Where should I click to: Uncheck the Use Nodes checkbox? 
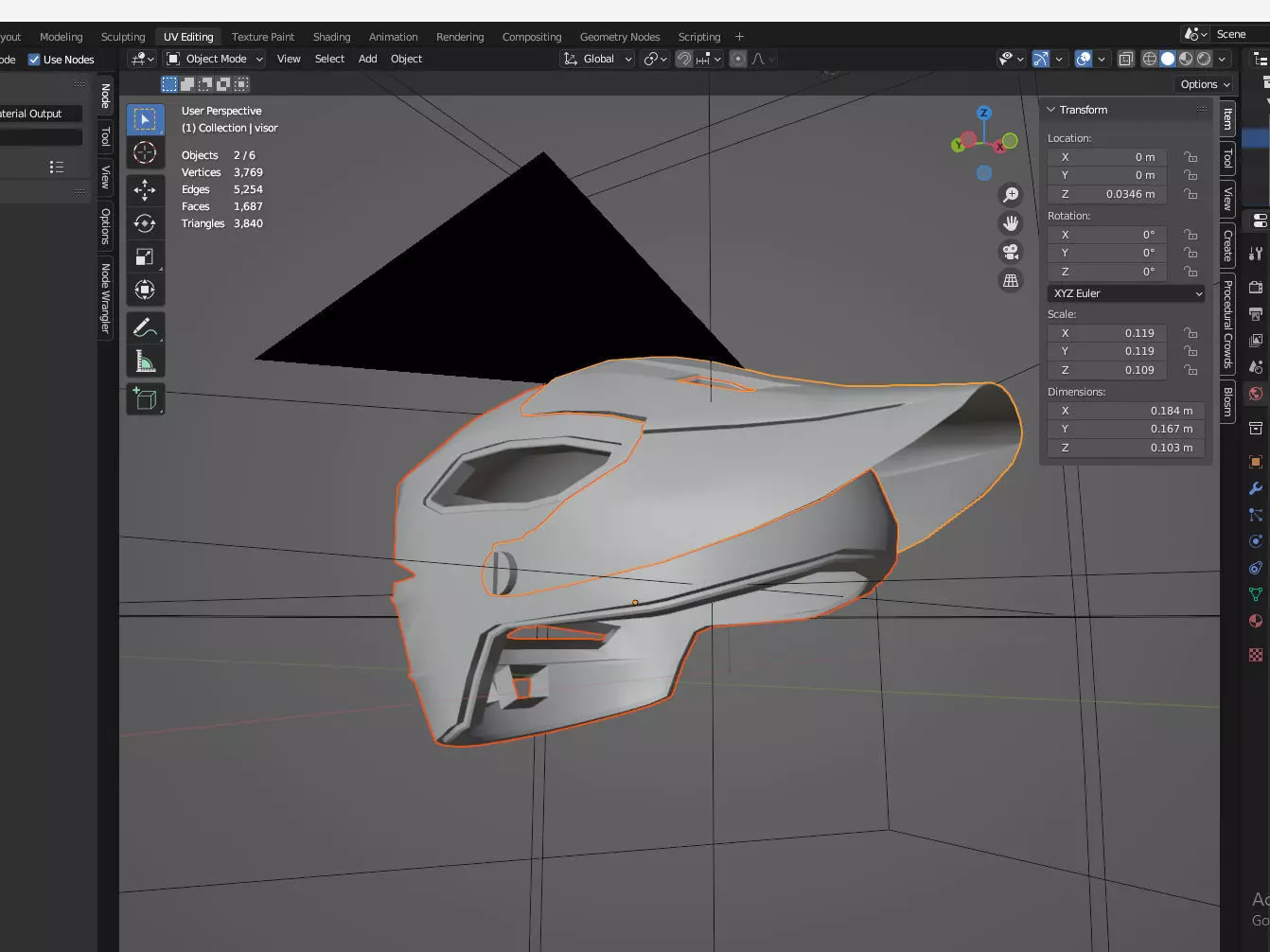tap(34, 60)
